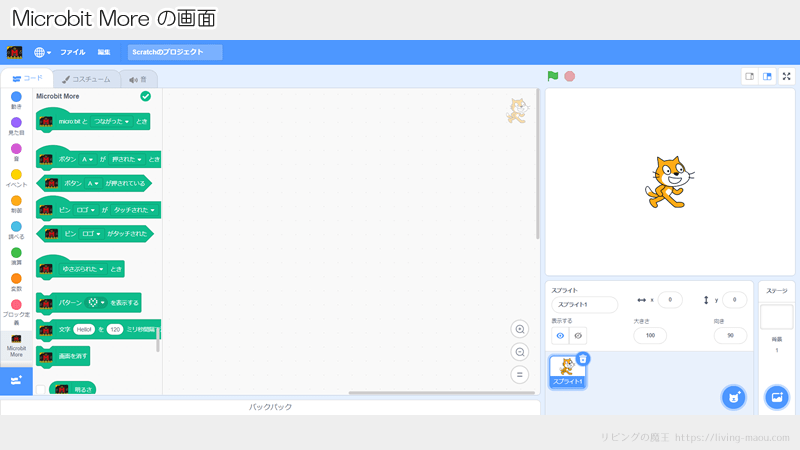Select the stage backdrop thumbnail

pos(777,317)
